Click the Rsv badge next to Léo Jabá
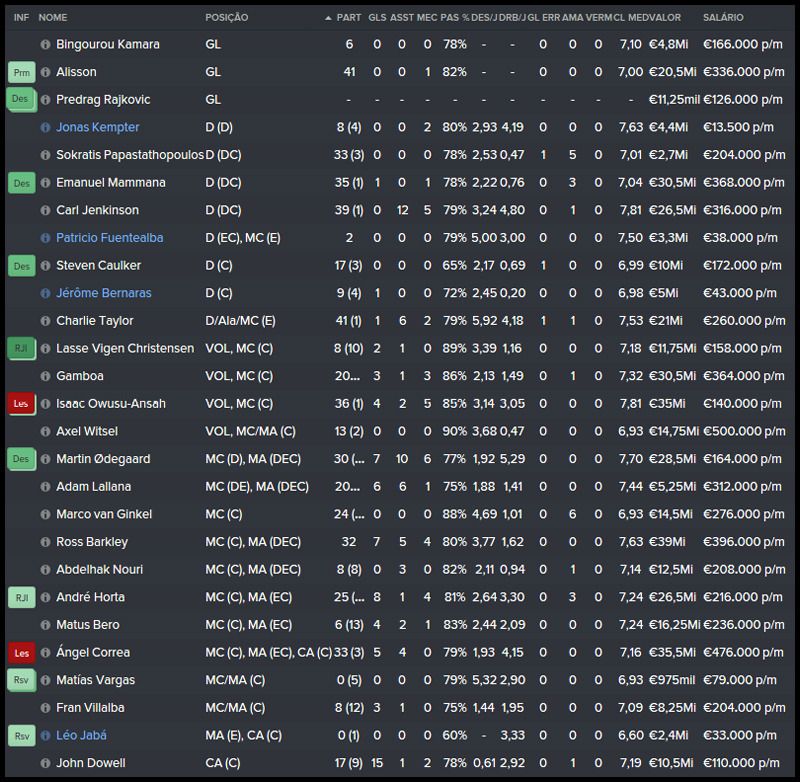The height and width of the screenshot is (782, 800). [21, 735]
